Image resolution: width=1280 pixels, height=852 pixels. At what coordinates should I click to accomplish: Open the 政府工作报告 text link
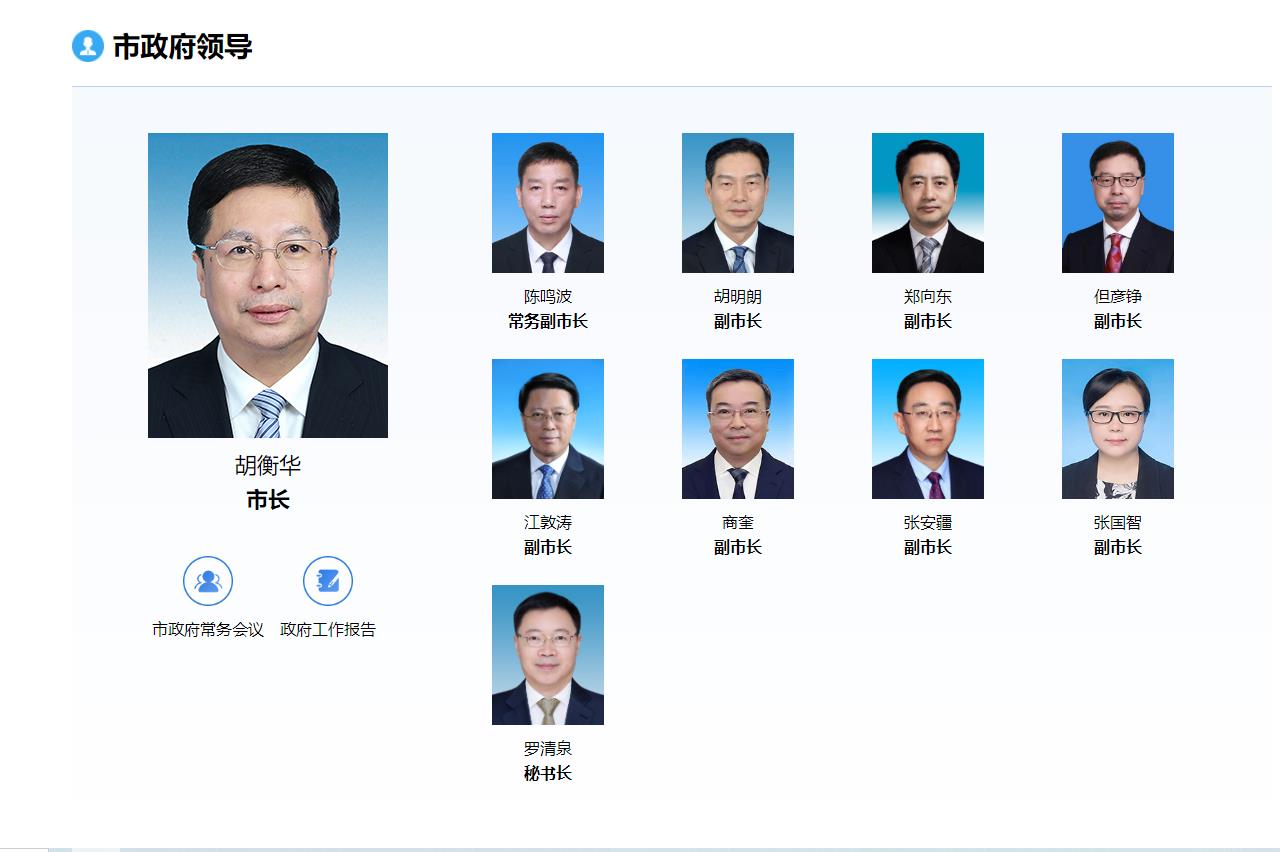[x=328, y=630]
